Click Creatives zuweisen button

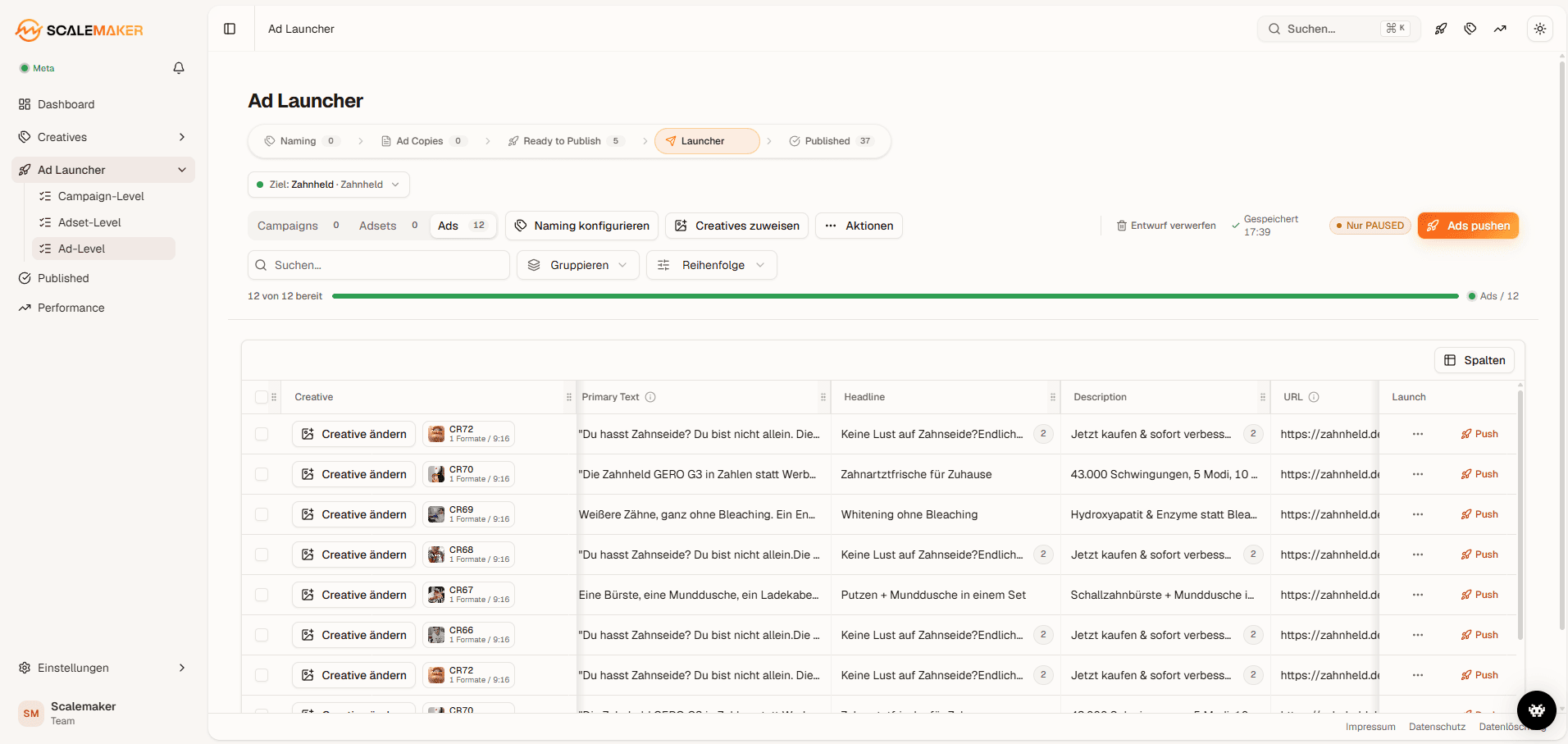736,226
